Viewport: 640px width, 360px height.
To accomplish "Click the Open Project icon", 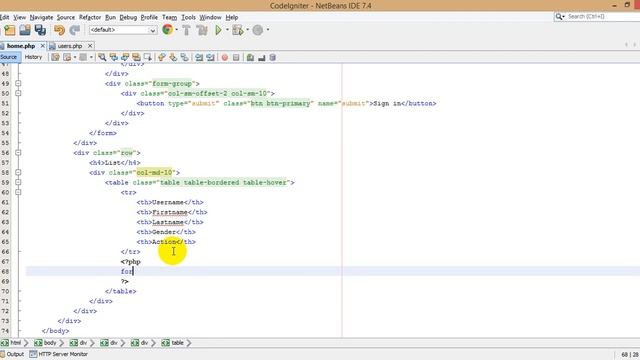I will point(25,30).
